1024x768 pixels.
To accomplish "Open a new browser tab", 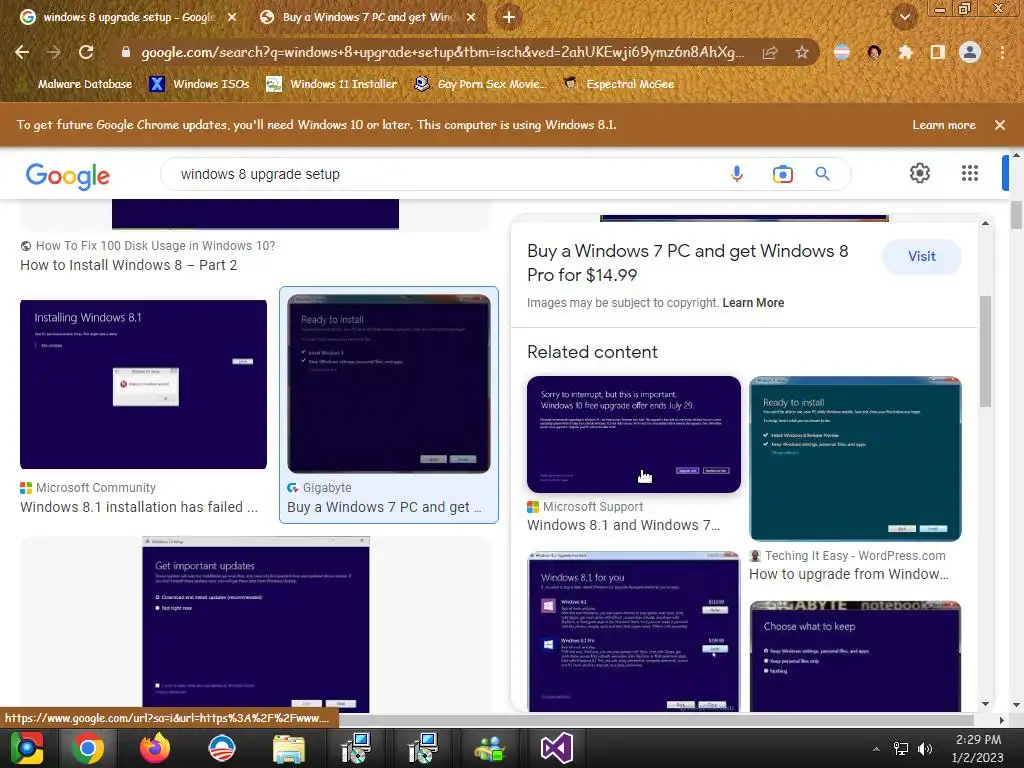I will pos(509,17).
